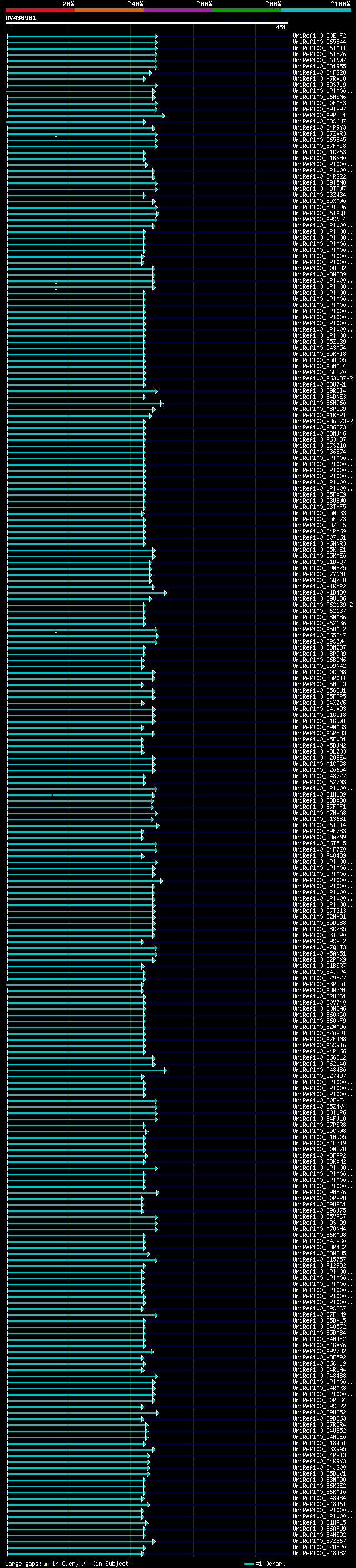Select hit label UniRef100_A9RQF1

319,116
